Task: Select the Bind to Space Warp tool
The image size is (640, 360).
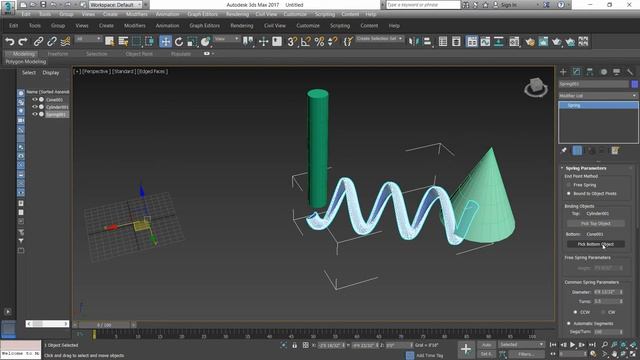Action: [65, 41]
